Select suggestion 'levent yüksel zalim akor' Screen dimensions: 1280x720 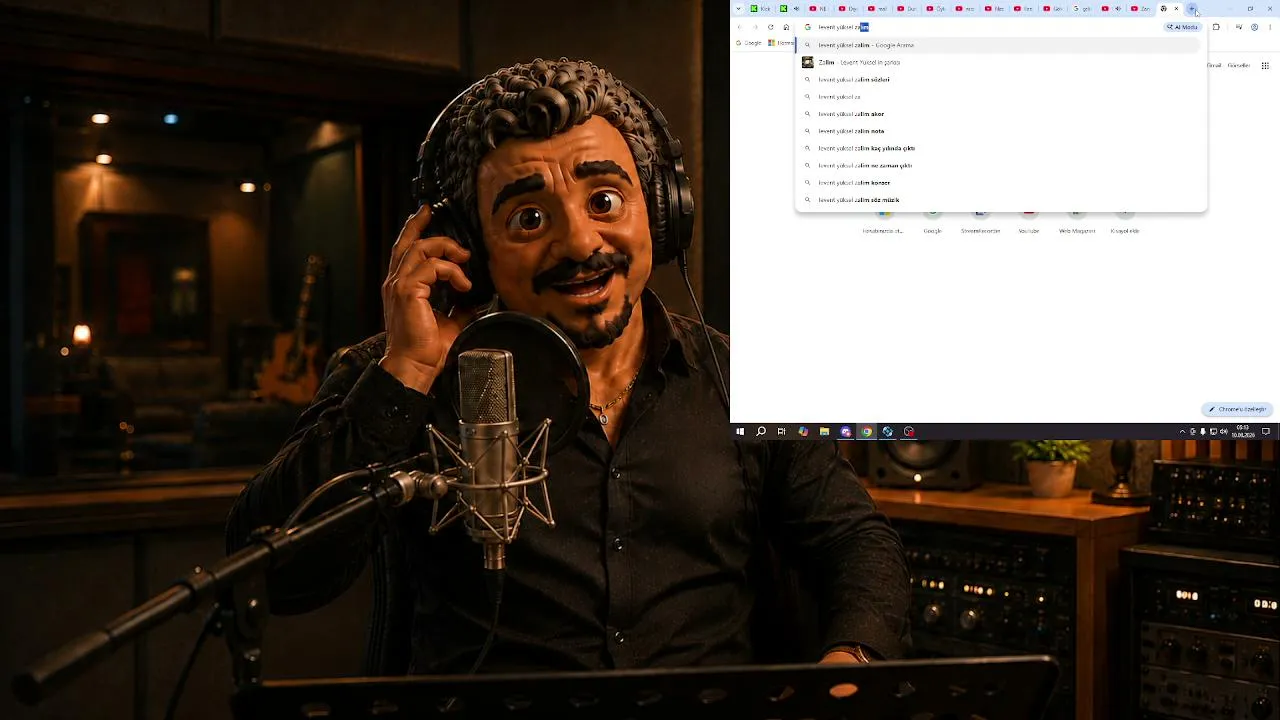[1001, 114]
